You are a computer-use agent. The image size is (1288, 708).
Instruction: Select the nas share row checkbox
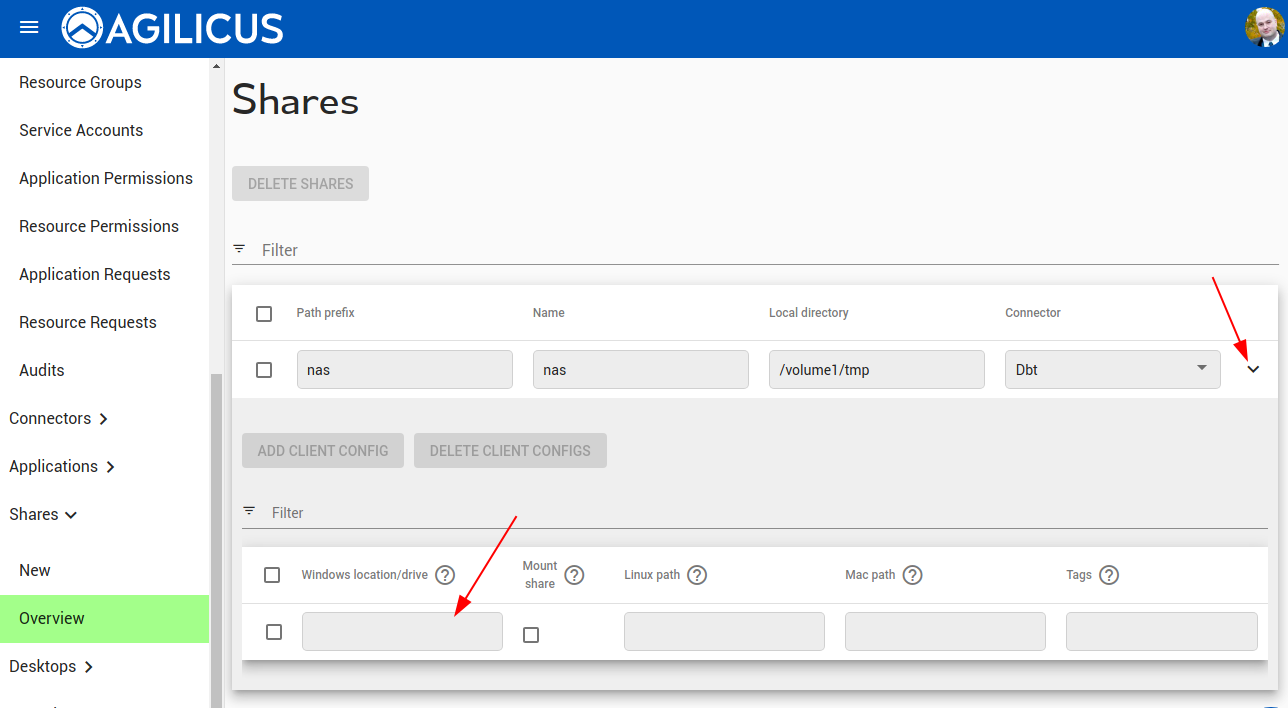tap(264, 370)
